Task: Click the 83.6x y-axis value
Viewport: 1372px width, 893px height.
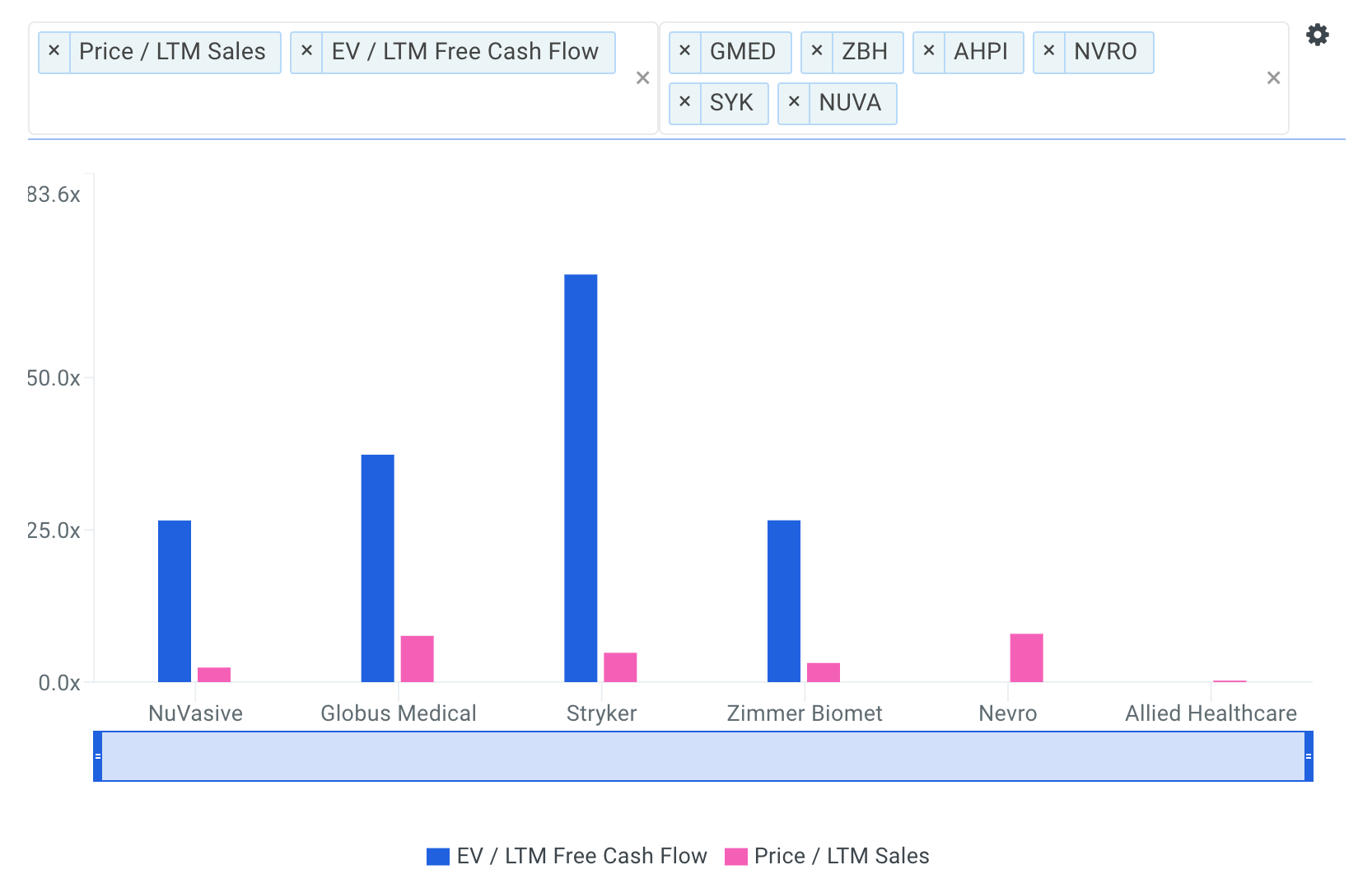Action: [54, 194]
